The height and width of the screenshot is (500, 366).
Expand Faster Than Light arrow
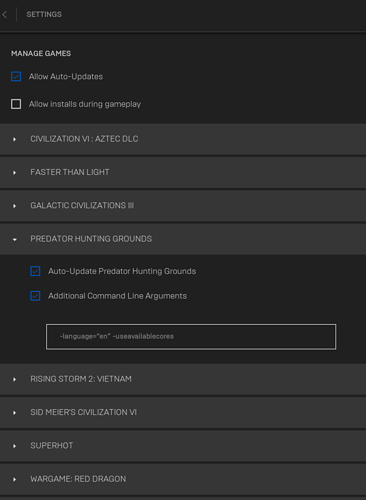point(14,173)
